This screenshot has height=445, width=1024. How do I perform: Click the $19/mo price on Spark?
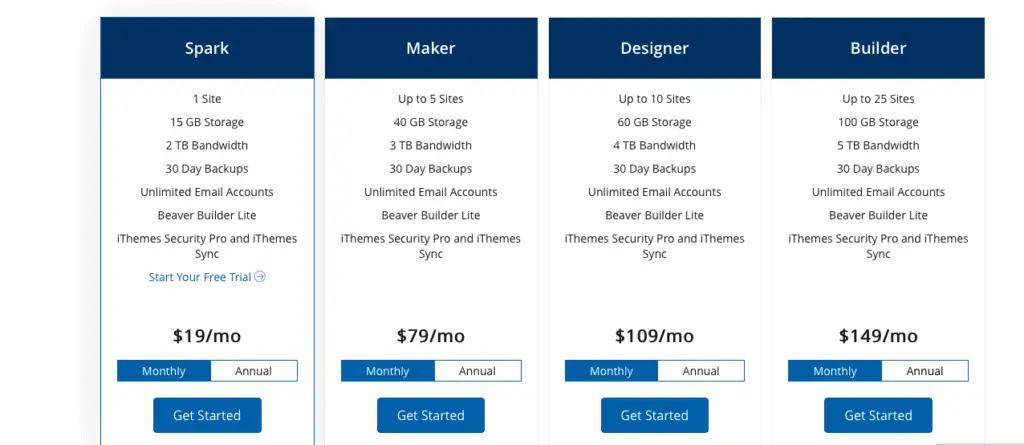tap(207, 337)
